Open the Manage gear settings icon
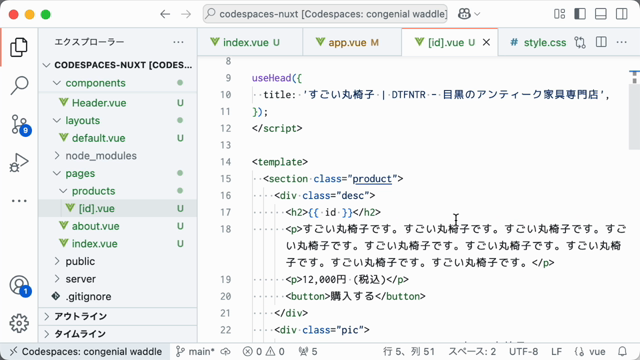Image resolution: width=640 pixels, height=360 pixels. point(19,323)
